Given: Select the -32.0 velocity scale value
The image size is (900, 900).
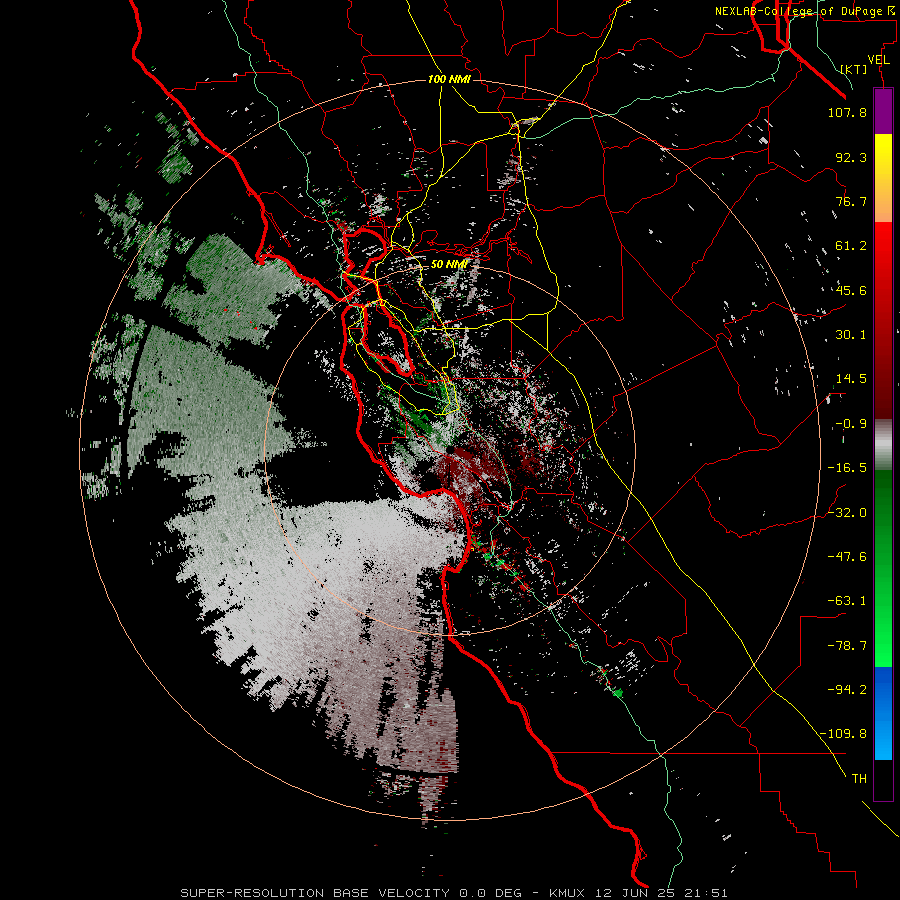Looking at the screenshot, I should coord(847,513).
